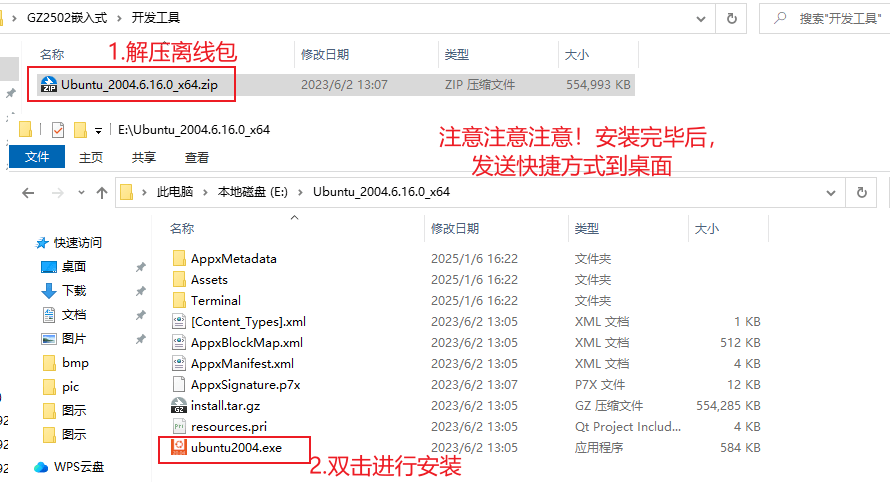890x482 pixels.
Task: Unpin 下载 using its pin icon
Action: pos(141,291)
